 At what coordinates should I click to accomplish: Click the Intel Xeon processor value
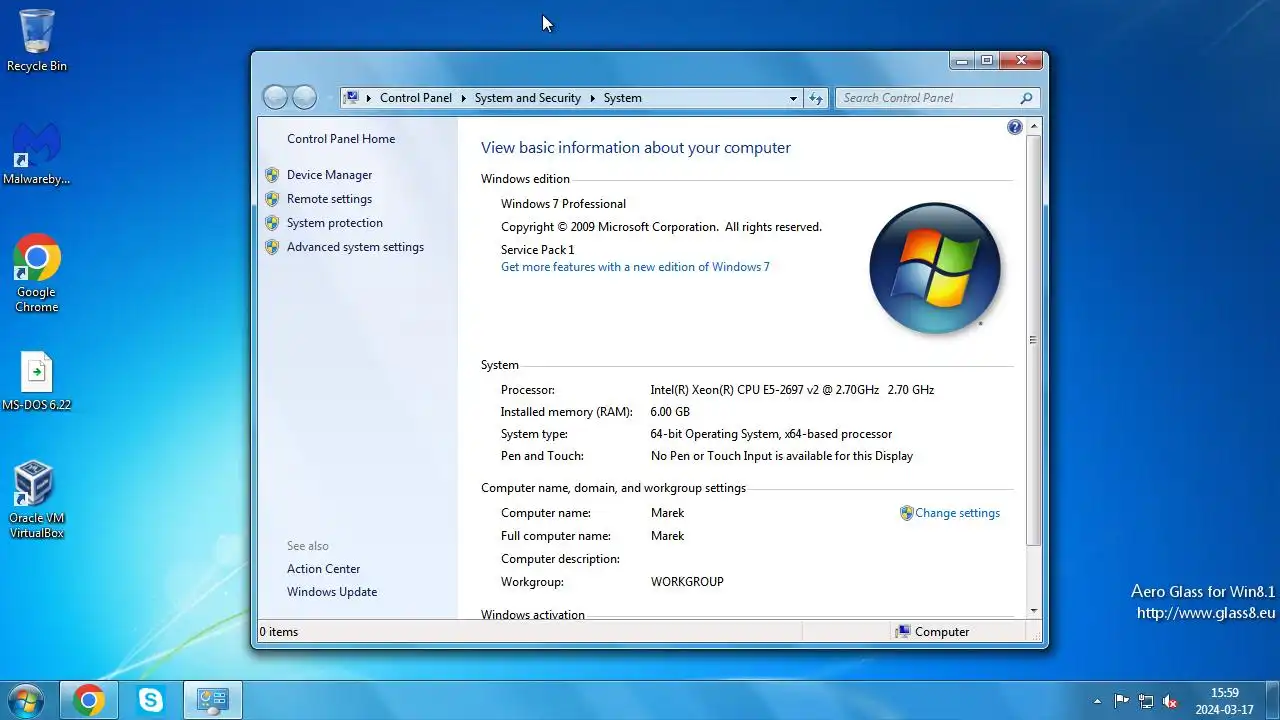coord(792,390)
